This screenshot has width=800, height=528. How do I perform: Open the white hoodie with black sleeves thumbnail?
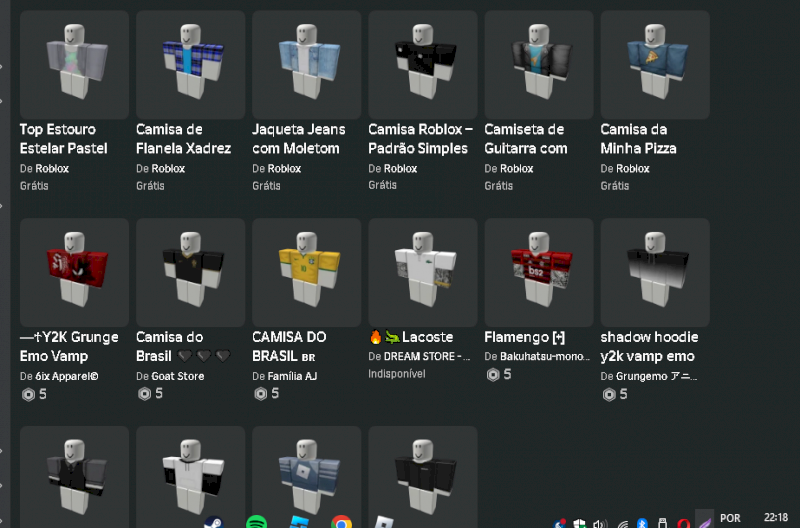(191, 477)
